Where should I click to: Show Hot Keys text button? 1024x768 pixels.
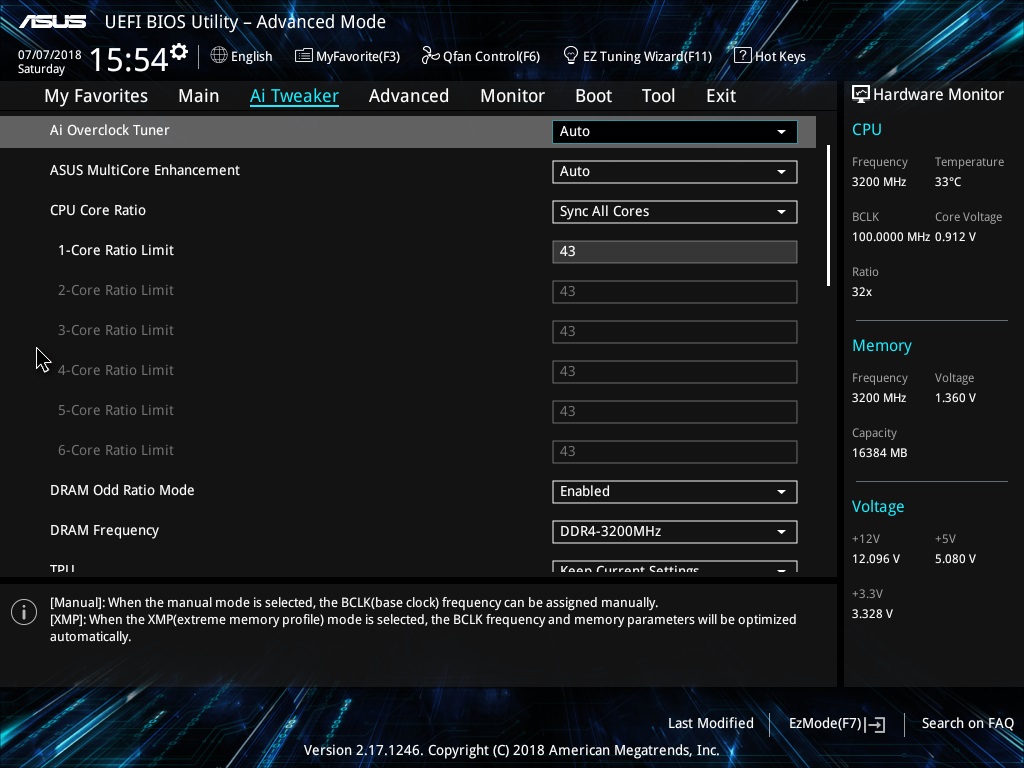point(780,56)
